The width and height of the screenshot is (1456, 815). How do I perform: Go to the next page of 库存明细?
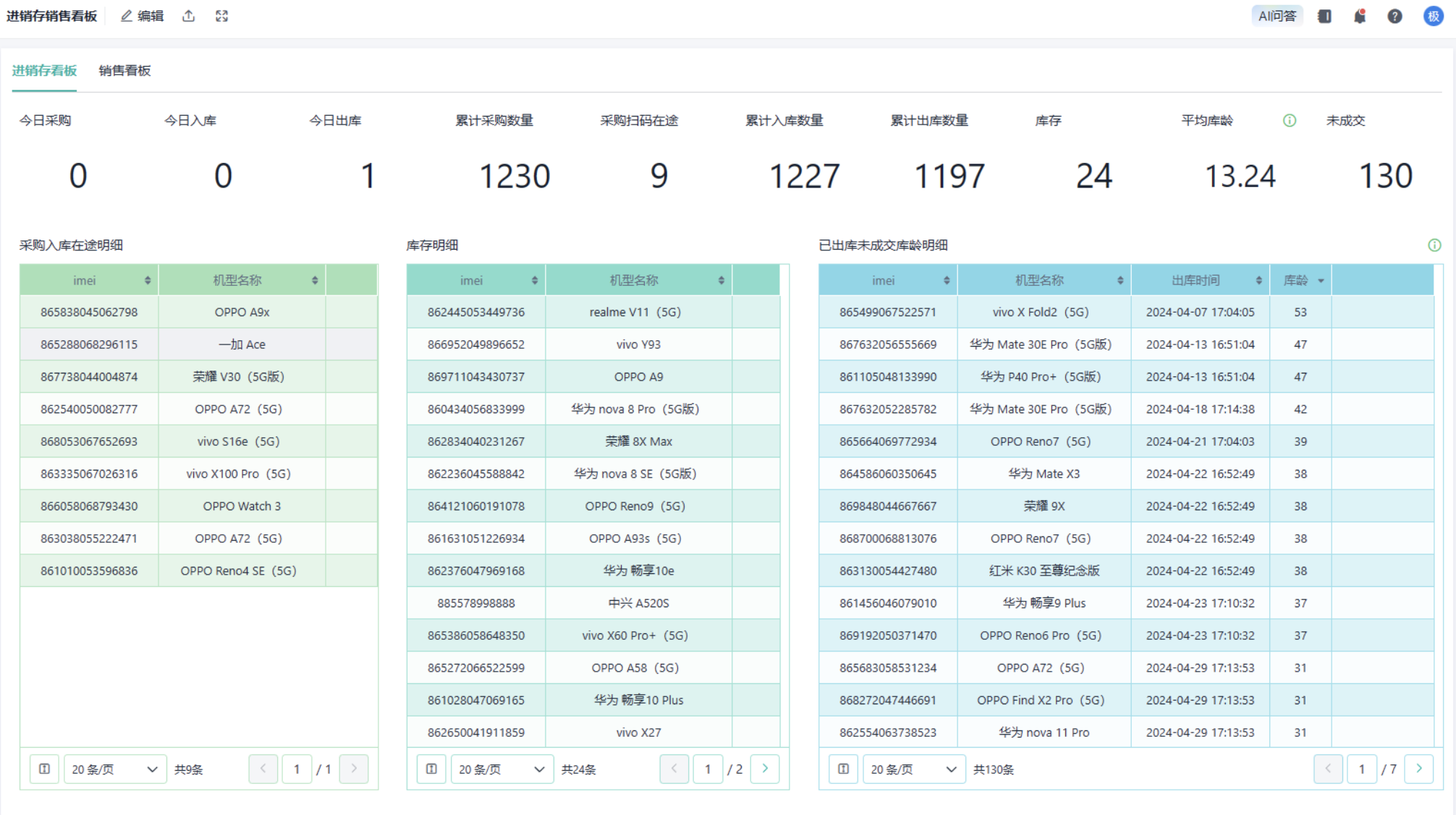pos(765,769)
